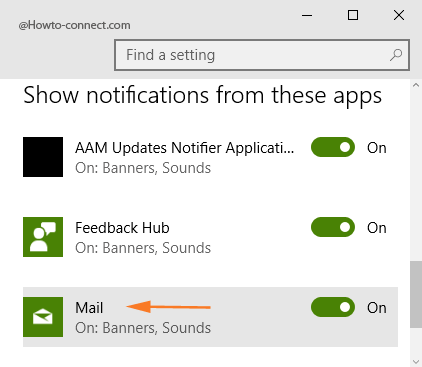Click the magnifier search icon
Screen dimensions: 422x367
pyautogui.click(x=396, y=55)
